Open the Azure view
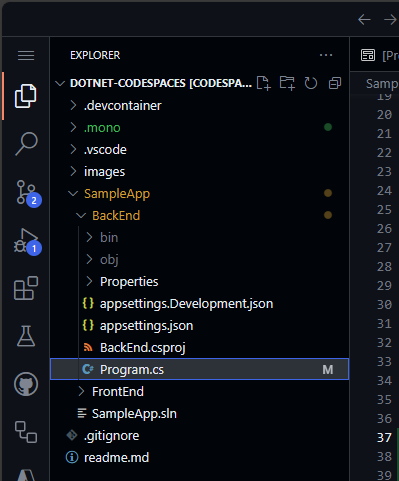The width and height of the screenshot is (399, 481). click(26, 475)
